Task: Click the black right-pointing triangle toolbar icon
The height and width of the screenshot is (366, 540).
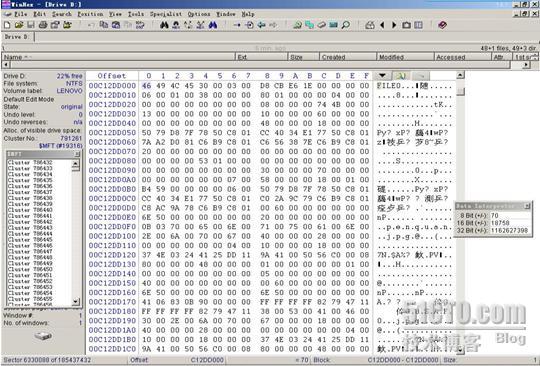Action: pyautogui.click(x=394, y=25)
